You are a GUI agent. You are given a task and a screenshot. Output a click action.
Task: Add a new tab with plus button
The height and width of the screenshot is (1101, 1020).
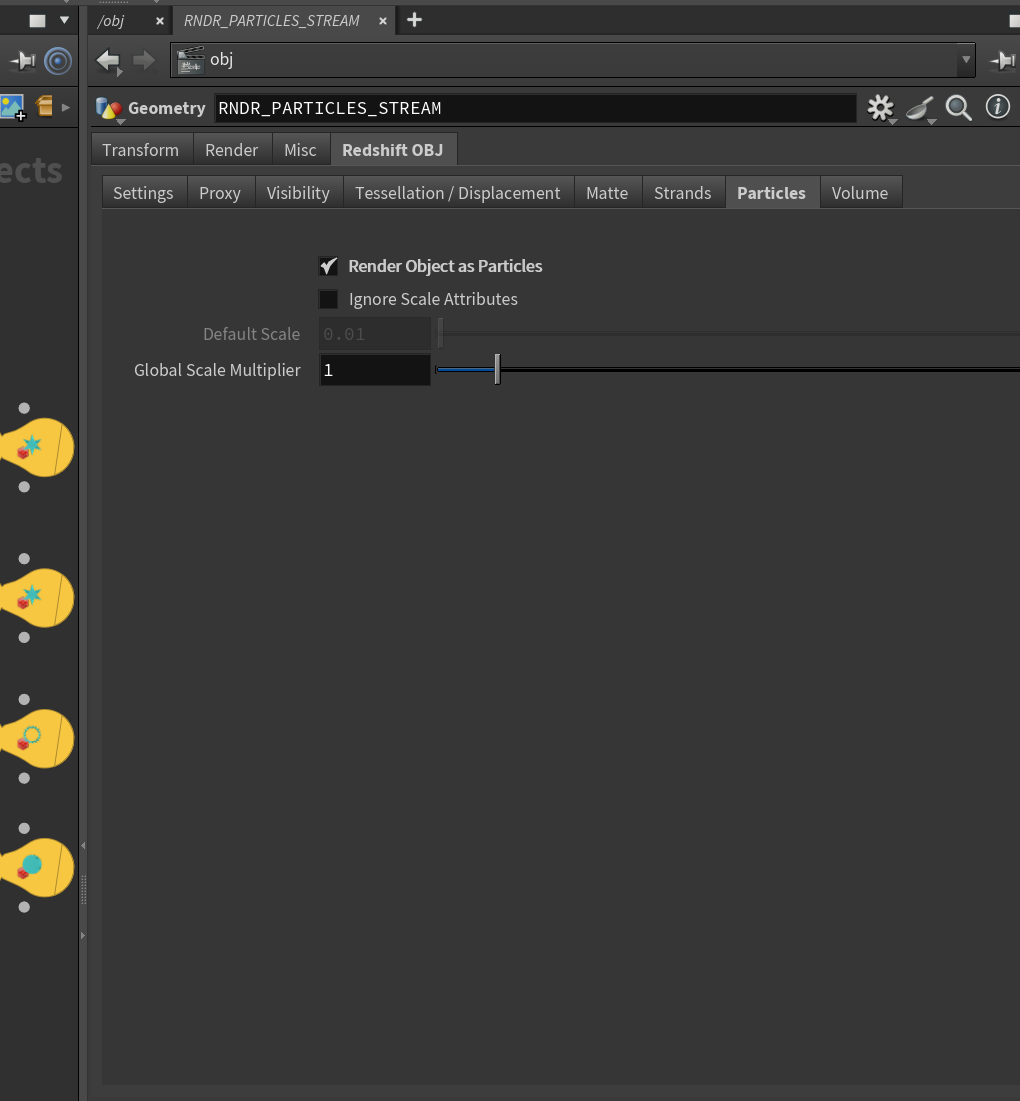tap(414, 20)
